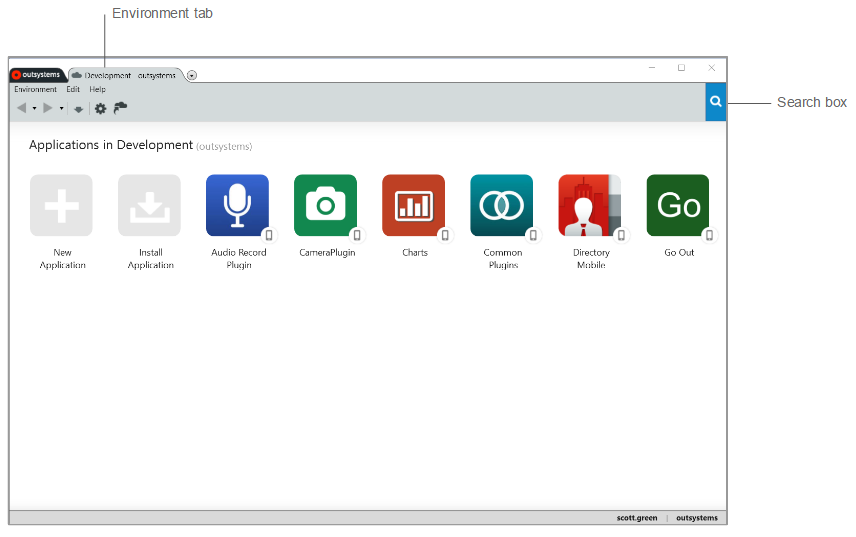This screenshot has width=856, height=537.
Task: Click the download arrow toolbar icon
Action: [x=79, y=109]
